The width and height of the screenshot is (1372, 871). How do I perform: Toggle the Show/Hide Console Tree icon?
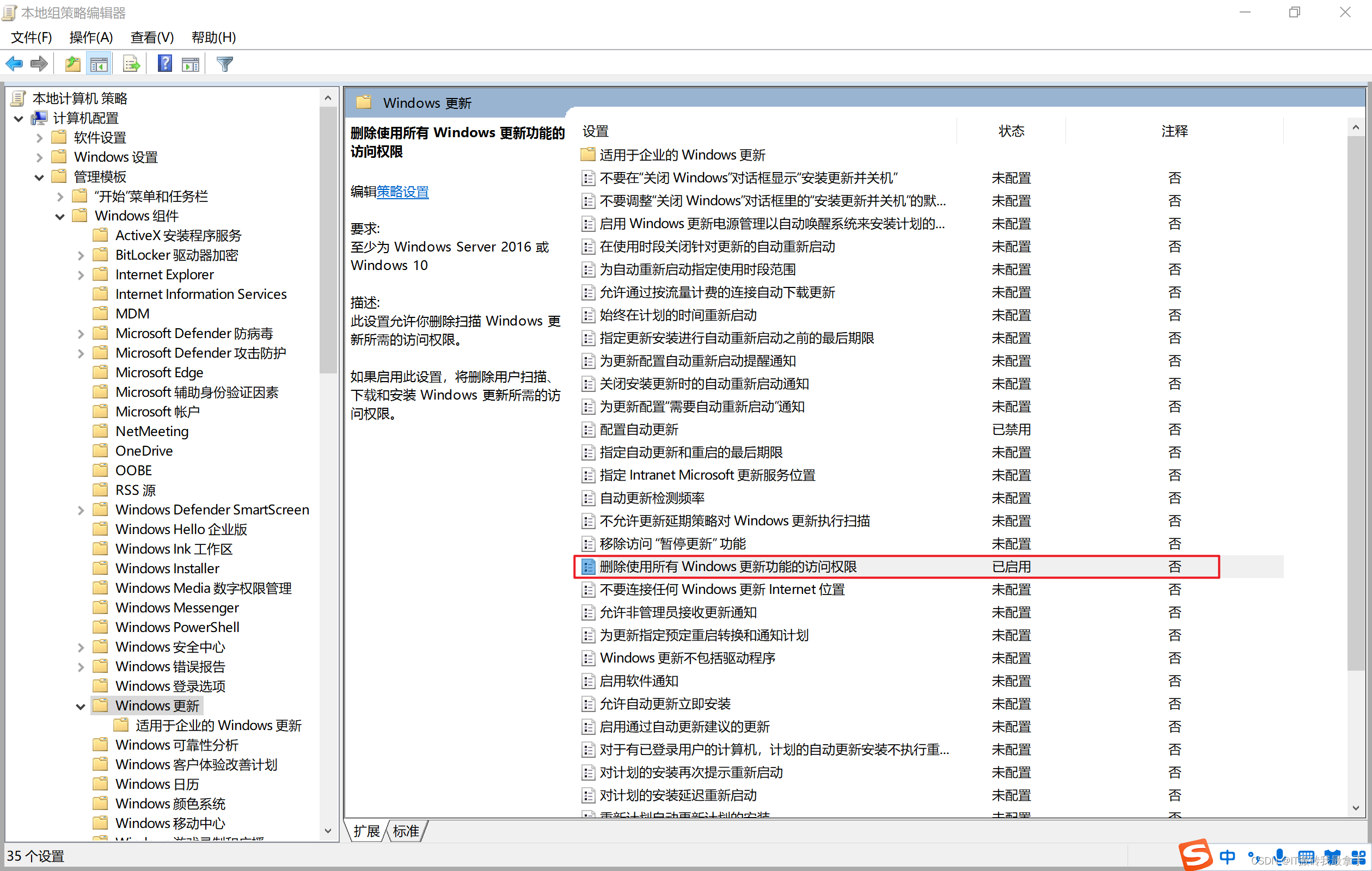(x=99, y=64)
